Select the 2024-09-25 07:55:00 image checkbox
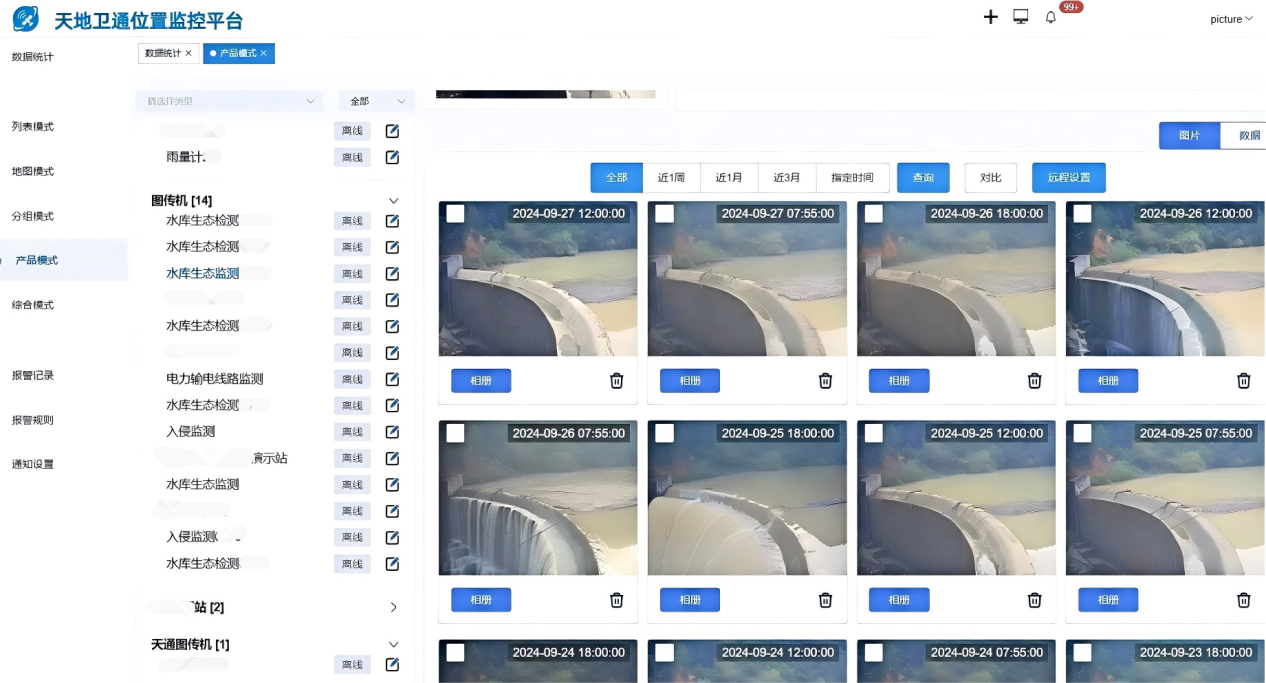1266x683 pixels. pyautogui.click(x=1083, y=433)
